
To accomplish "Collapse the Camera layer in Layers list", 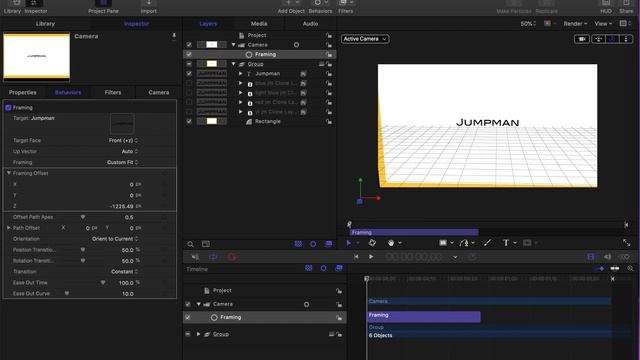I will tap(233, 45).
